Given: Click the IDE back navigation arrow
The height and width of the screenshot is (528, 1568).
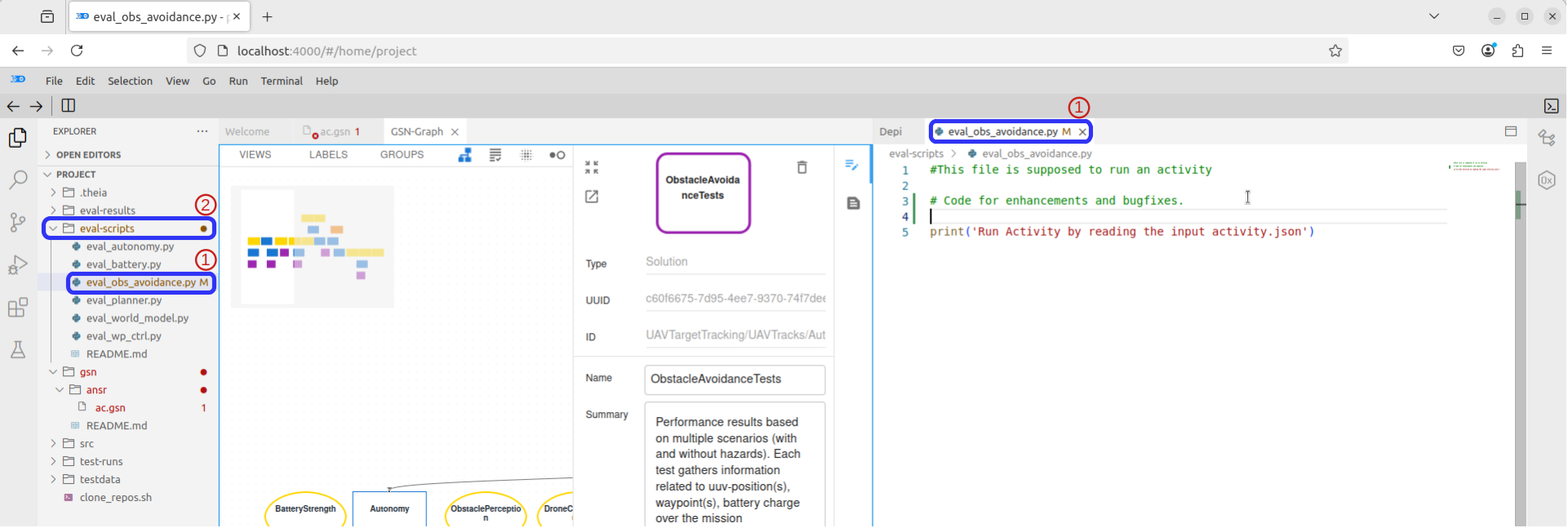Looking at the screenshot, I should point(13,106).
